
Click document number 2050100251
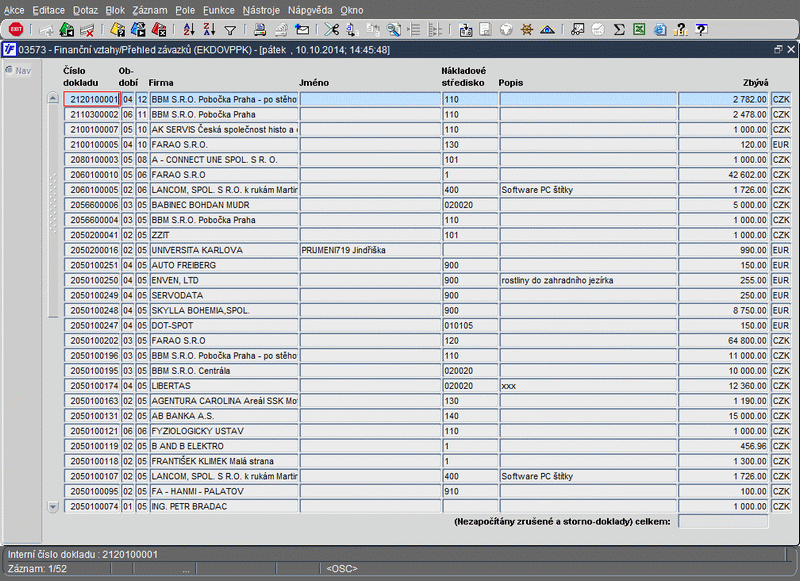point(92,265)
